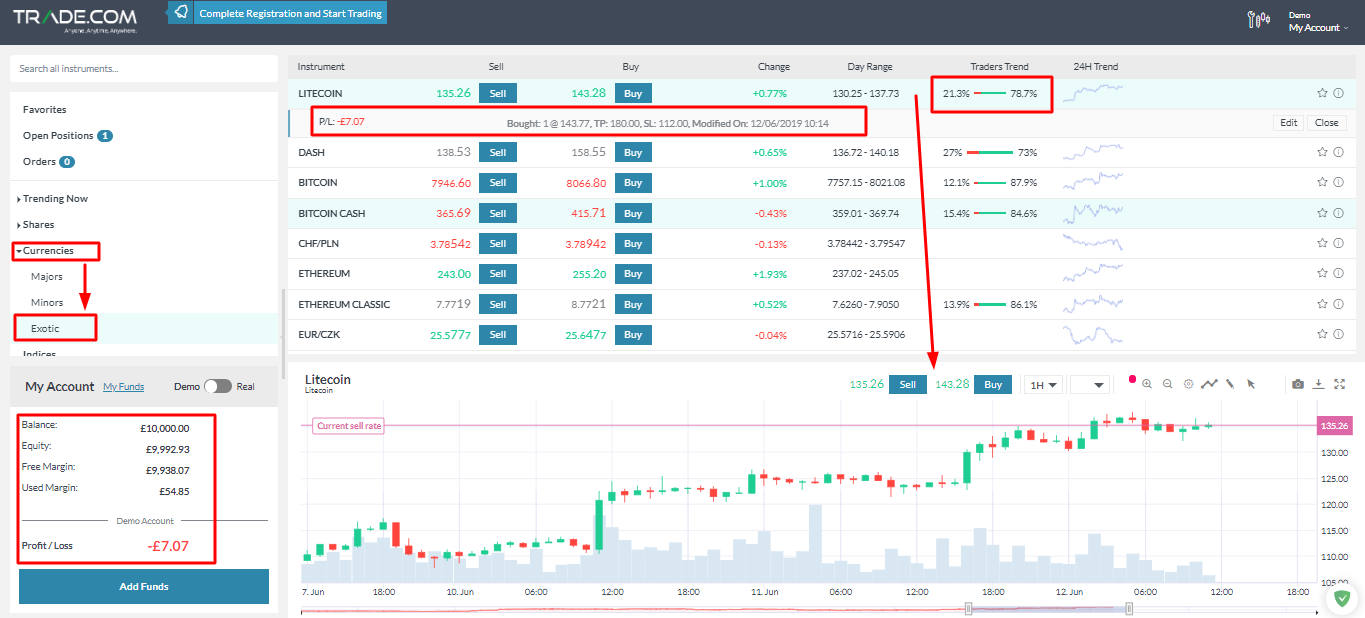Screen dimensions: 1365x618
Task: Show ETHEREUM row info icon
Action: 1338,273
